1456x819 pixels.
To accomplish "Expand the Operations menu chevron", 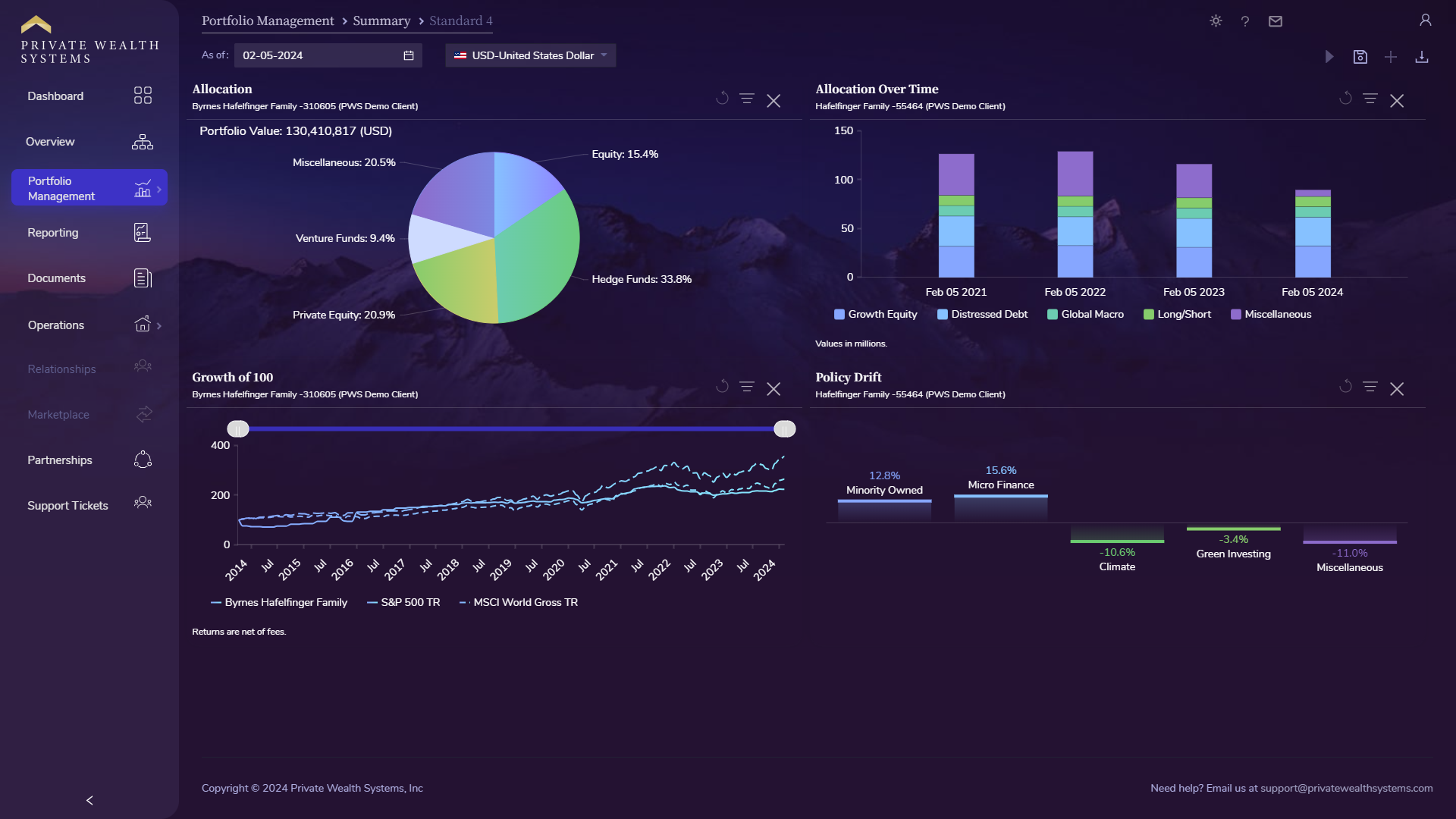I will pos(158,325).
